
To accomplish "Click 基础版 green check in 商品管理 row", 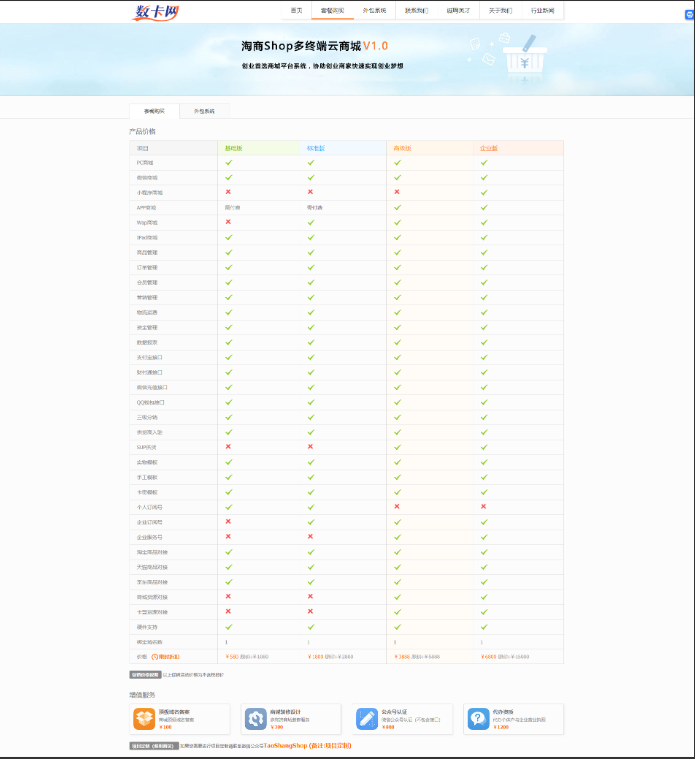I will click(x=228, y=252).
